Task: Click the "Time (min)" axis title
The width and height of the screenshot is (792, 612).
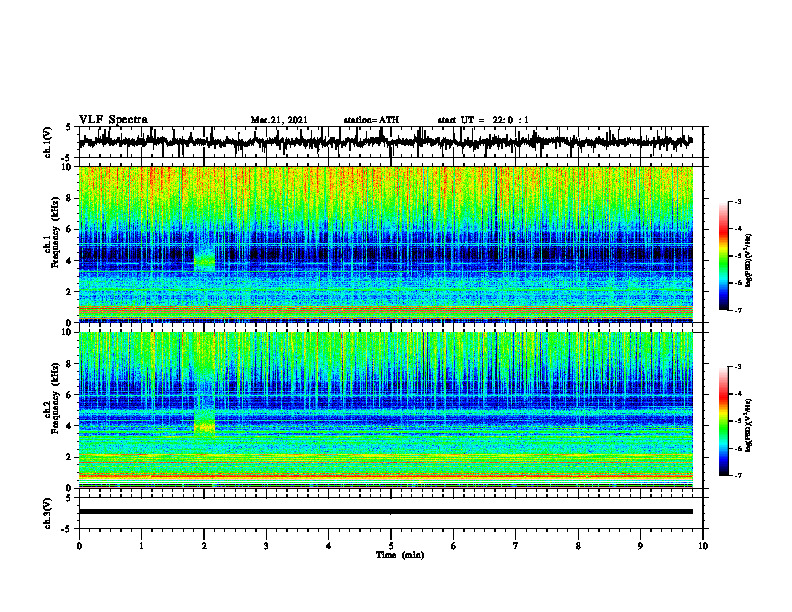Action: pyautogui.click(x=400, y=555)
